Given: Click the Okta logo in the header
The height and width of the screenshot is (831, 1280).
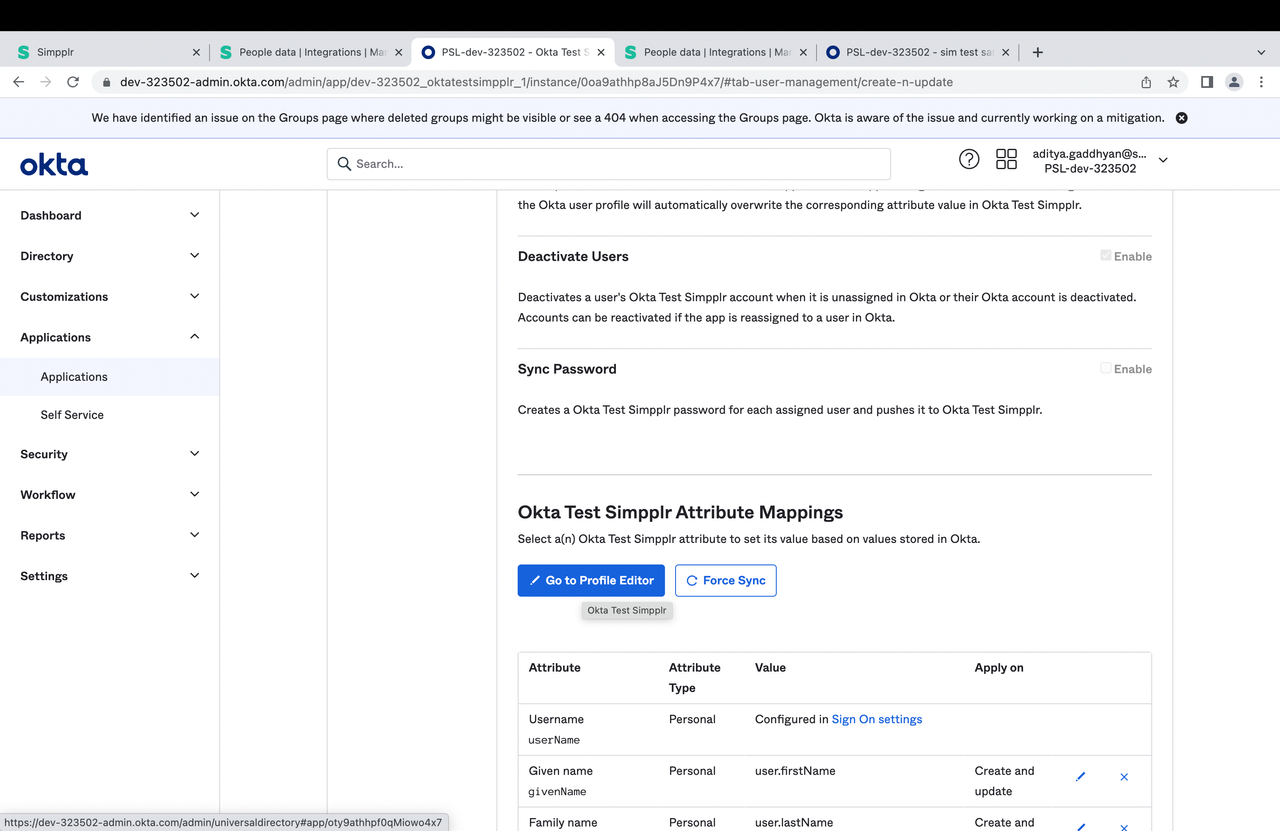Looking at the screenshot, I should pyautogui.click(x=53, y=164).
